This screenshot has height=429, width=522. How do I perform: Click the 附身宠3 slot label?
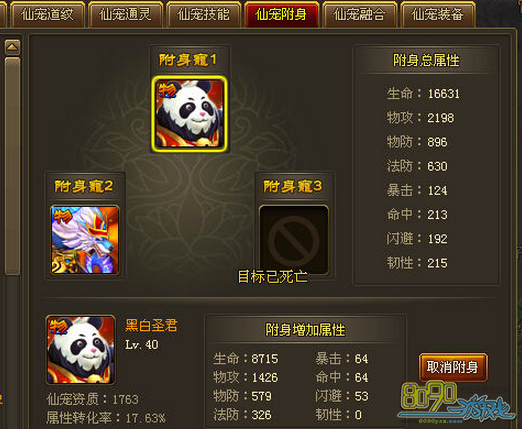[293, 186]
